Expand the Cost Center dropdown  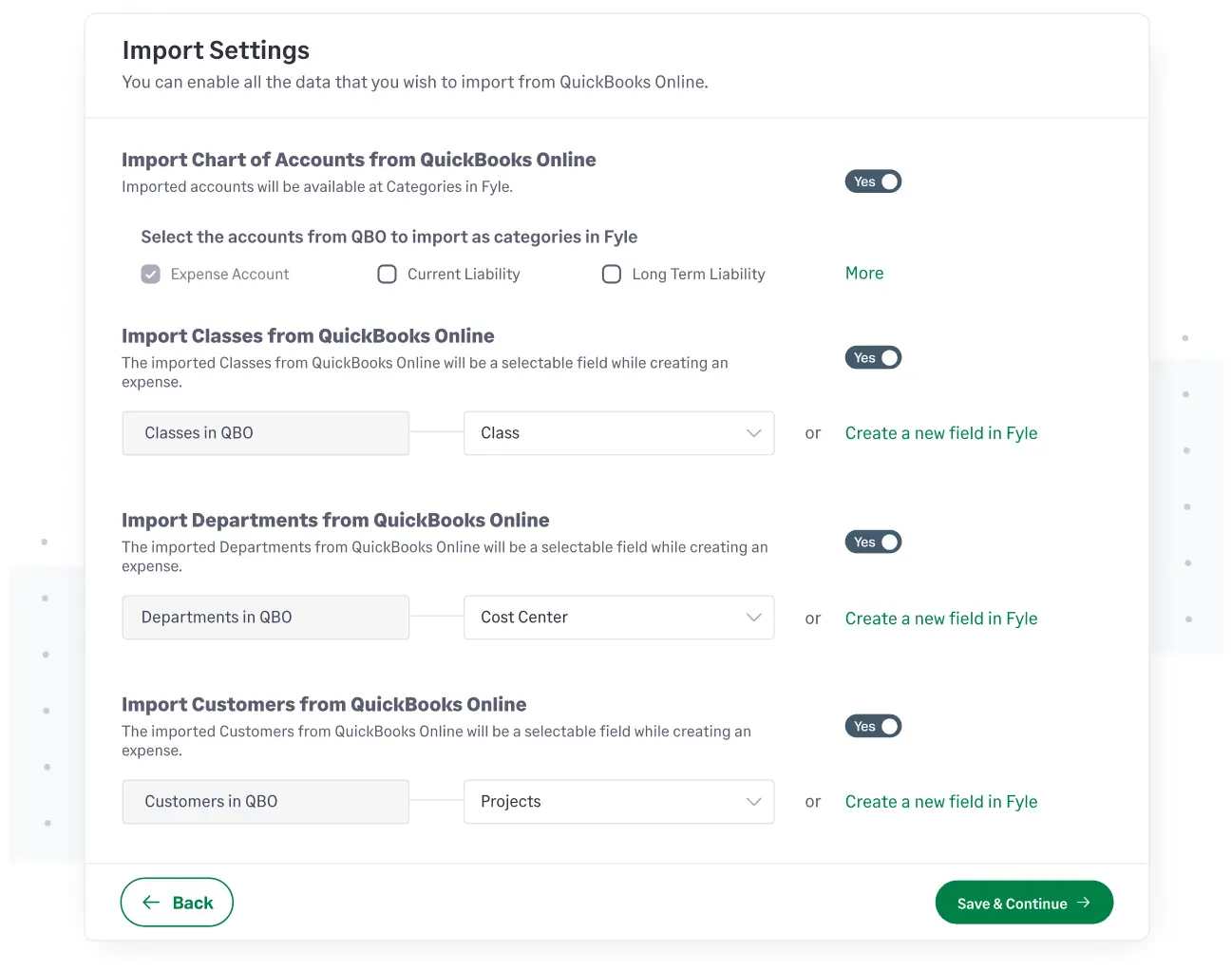coord(617,618)
